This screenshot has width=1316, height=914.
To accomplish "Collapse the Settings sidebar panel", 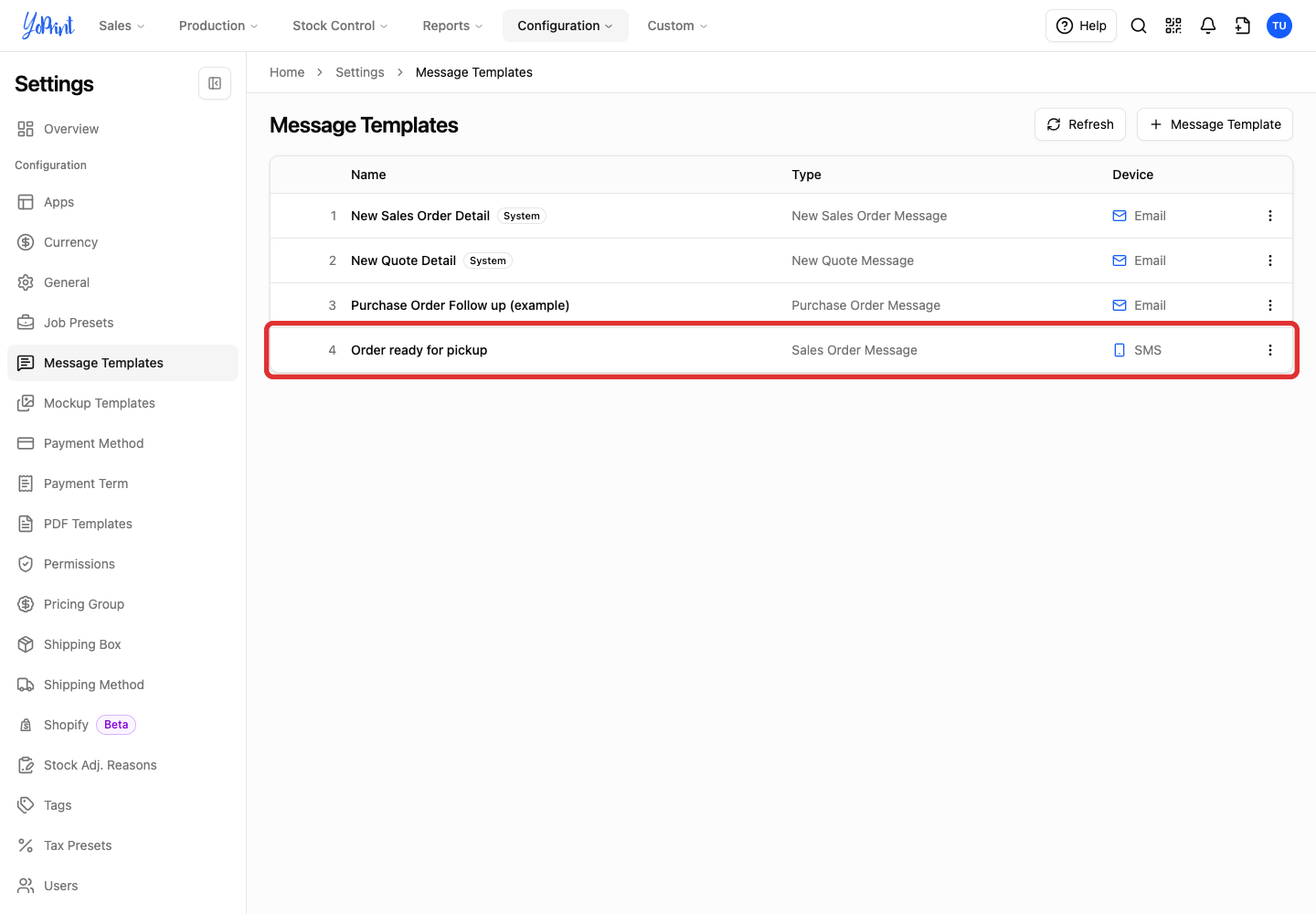I will click(215, 83).
